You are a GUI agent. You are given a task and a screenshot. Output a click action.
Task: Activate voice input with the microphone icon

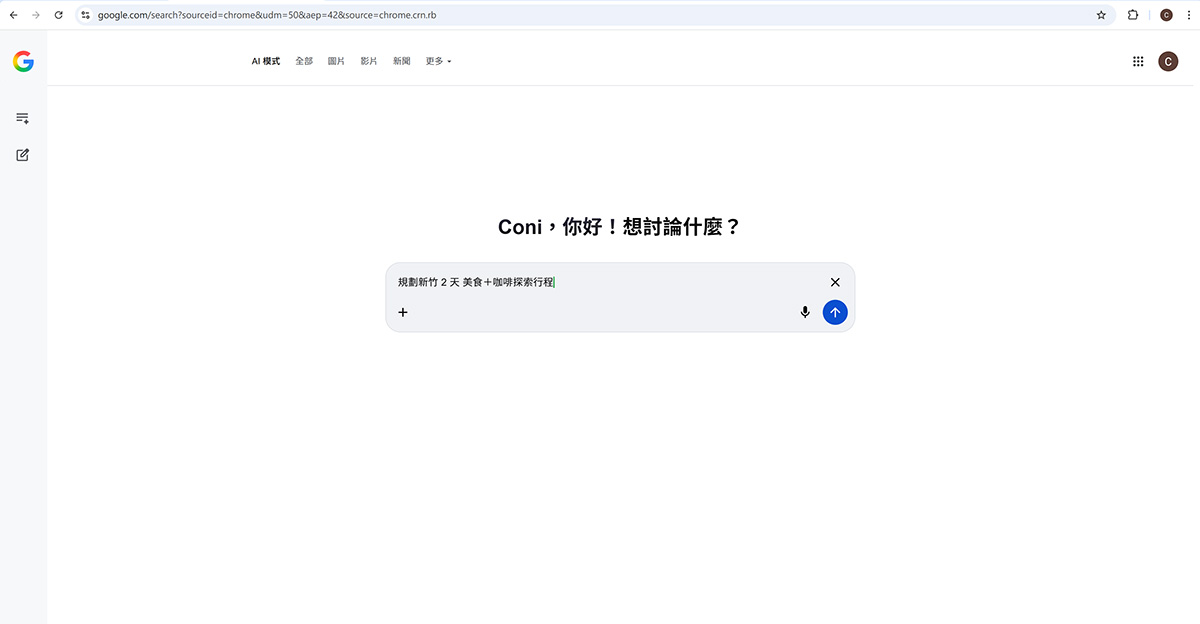tap(805, 312)
